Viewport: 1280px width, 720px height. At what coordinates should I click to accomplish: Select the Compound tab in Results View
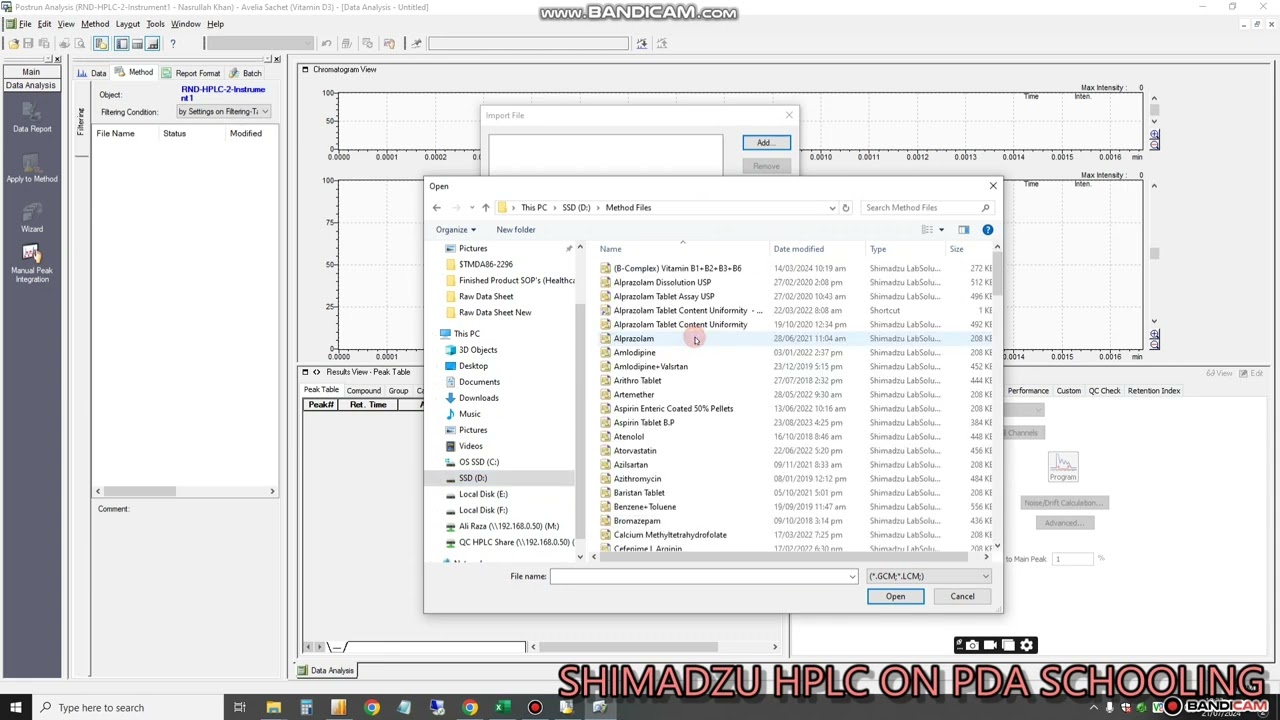point(363,391)
